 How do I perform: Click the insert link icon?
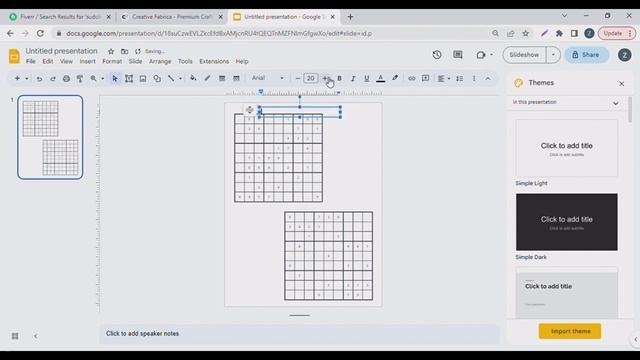pyautogui.click(x=411, y=78)
